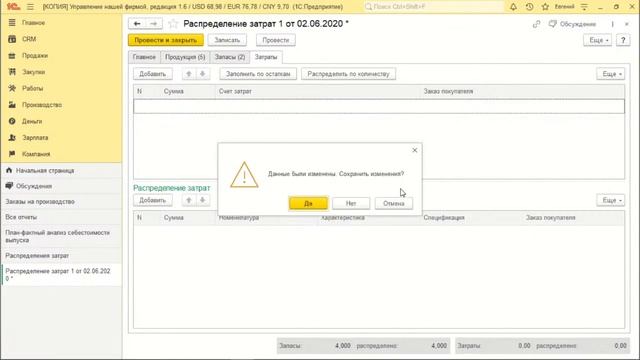Close dialog with X icon
This screenshot has width=640, height=360.
[x=415, y=150]
